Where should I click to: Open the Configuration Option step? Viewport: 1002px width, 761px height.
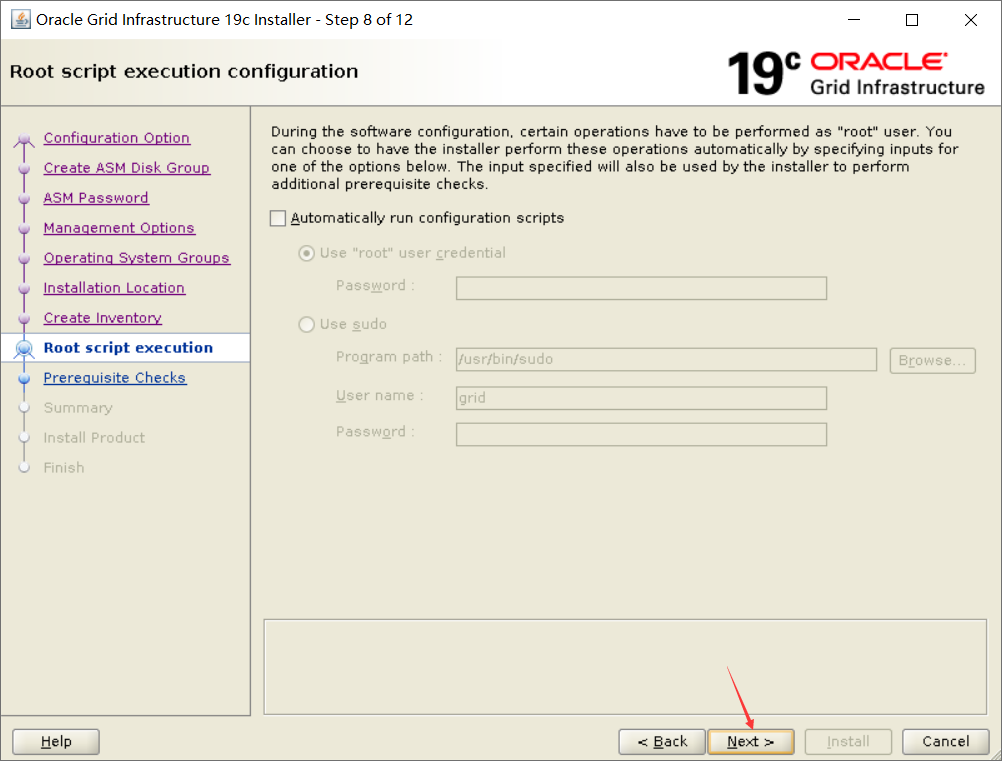click(116, 138)
